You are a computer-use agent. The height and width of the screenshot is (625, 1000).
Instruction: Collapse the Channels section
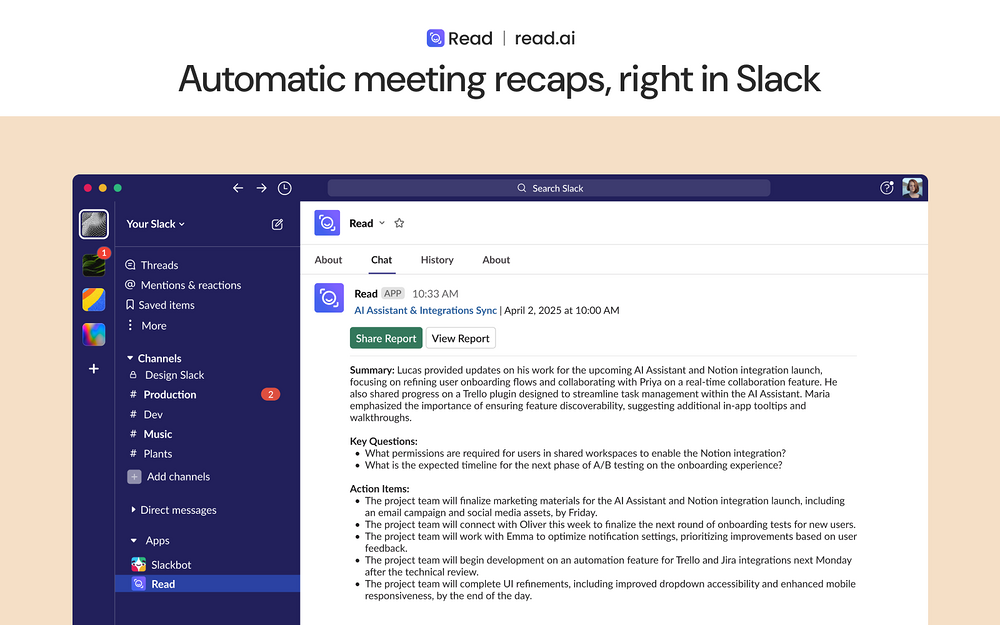tap(130, 358)
